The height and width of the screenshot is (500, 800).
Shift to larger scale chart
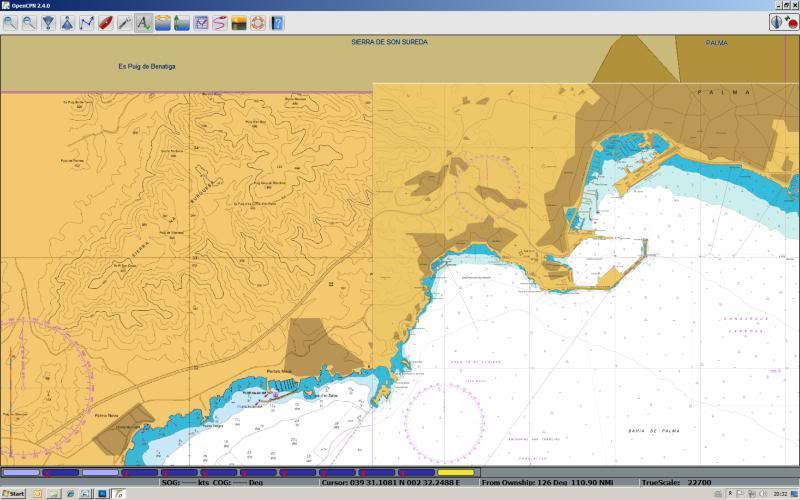(x=48, y=22)
